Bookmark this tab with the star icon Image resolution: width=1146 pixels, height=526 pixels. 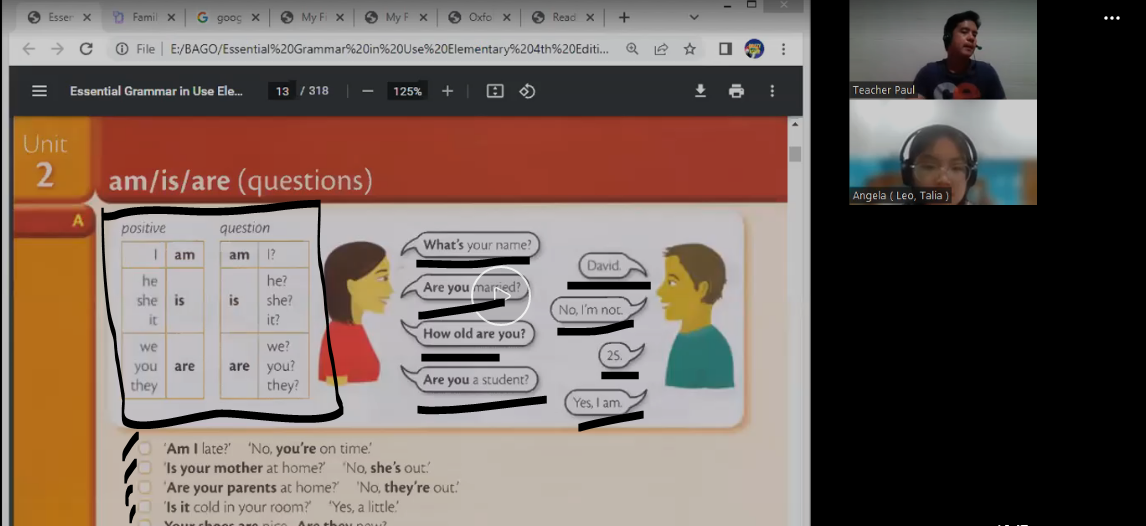pos(689,49)
